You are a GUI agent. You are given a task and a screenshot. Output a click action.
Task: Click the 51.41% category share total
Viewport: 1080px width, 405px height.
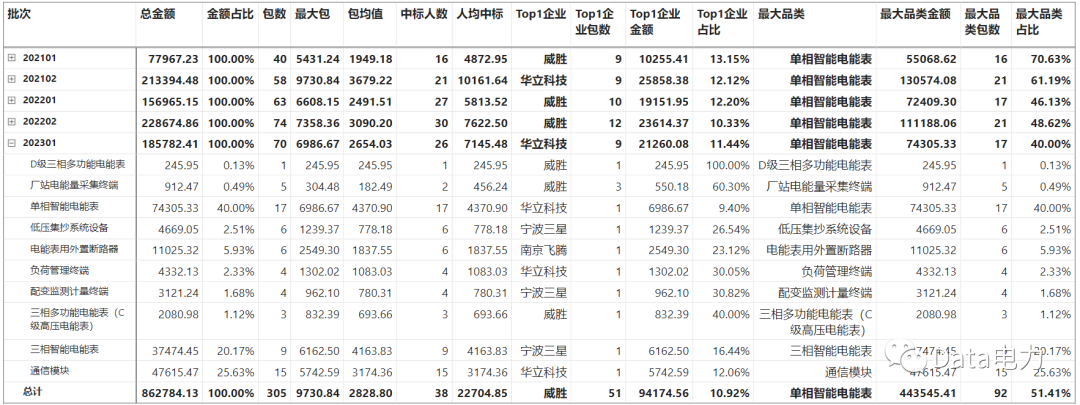[1051, 393]
